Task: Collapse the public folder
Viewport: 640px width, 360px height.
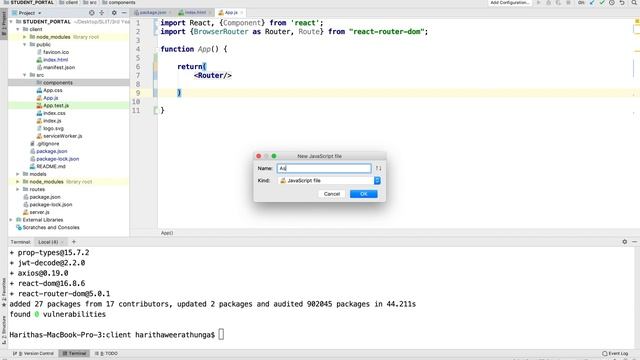Action: [x=24, y=44]
